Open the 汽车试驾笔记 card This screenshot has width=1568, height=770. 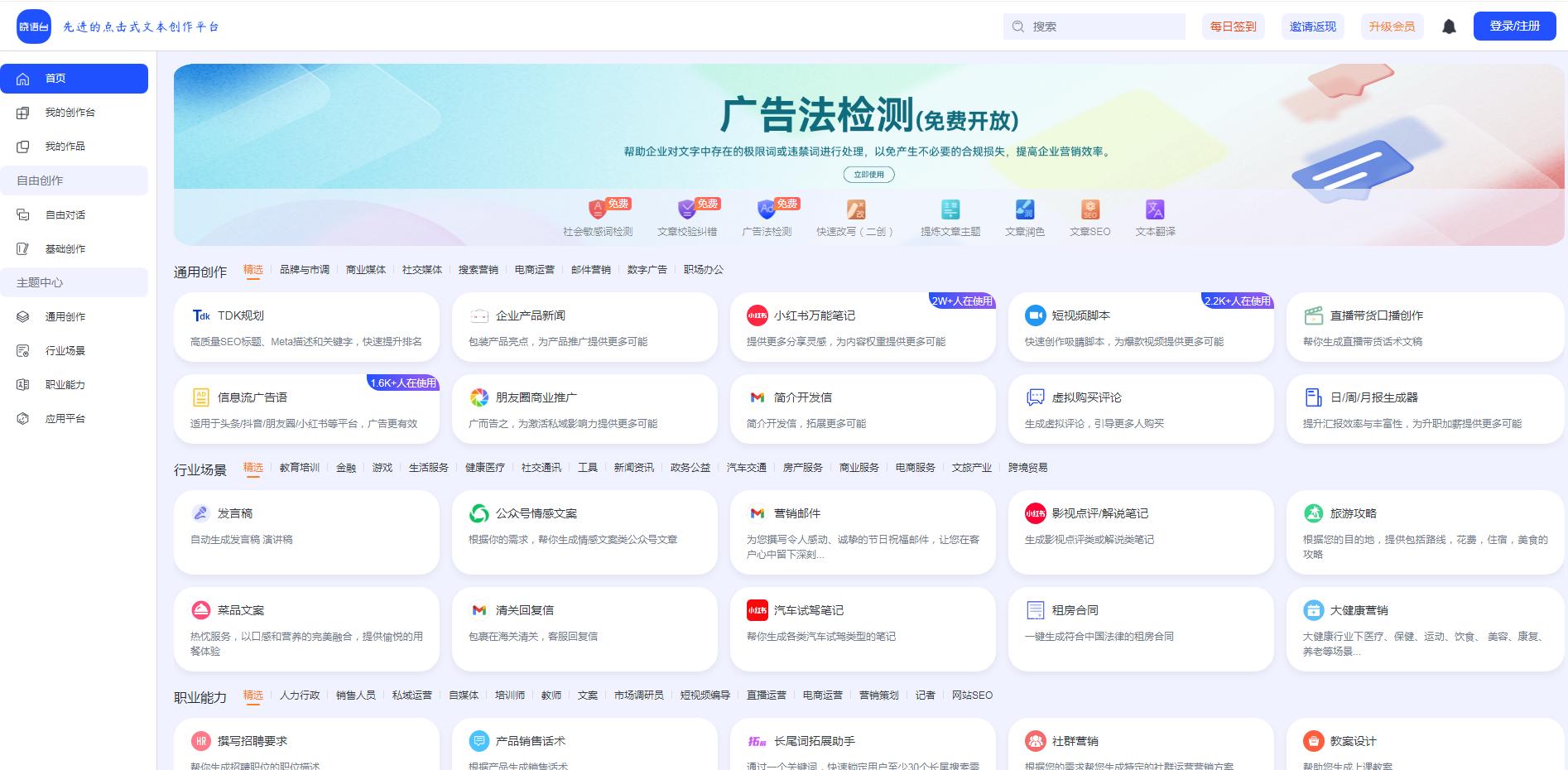[863, 629]
